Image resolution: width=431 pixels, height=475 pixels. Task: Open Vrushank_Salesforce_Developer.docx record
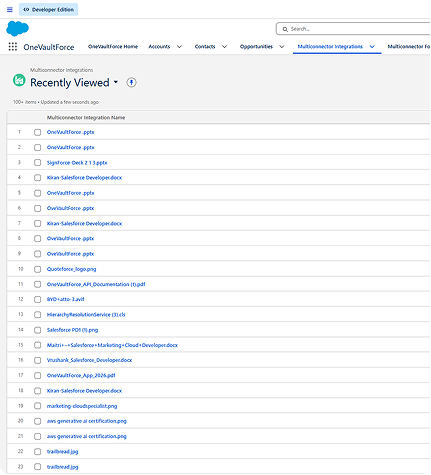point(89,360)
